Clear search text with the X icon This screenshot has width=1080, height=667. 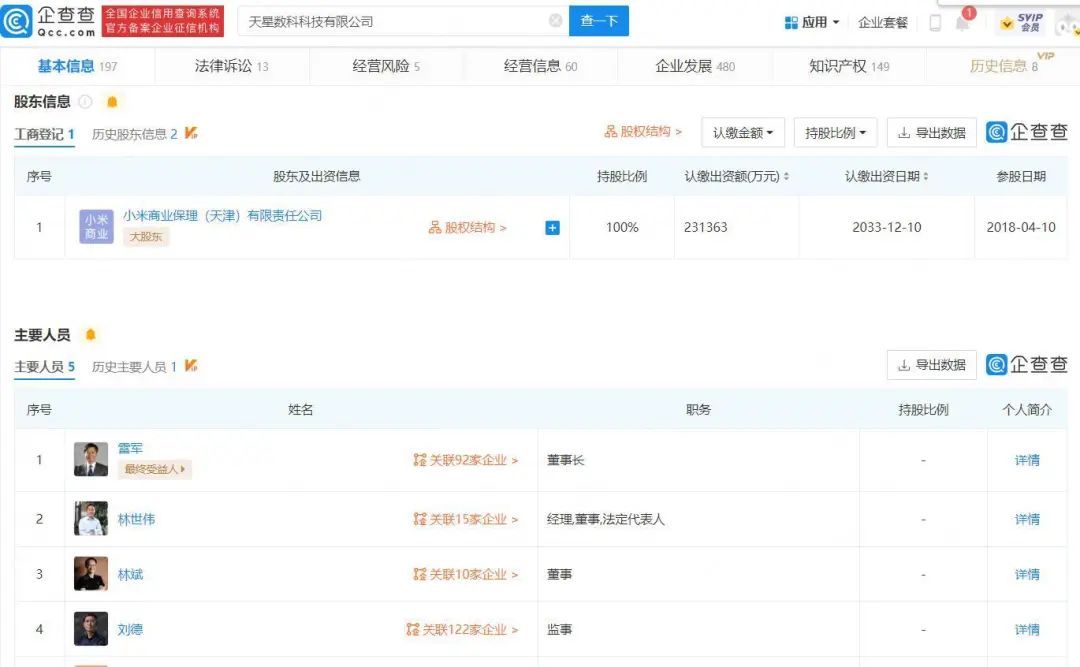coord(555,21)
